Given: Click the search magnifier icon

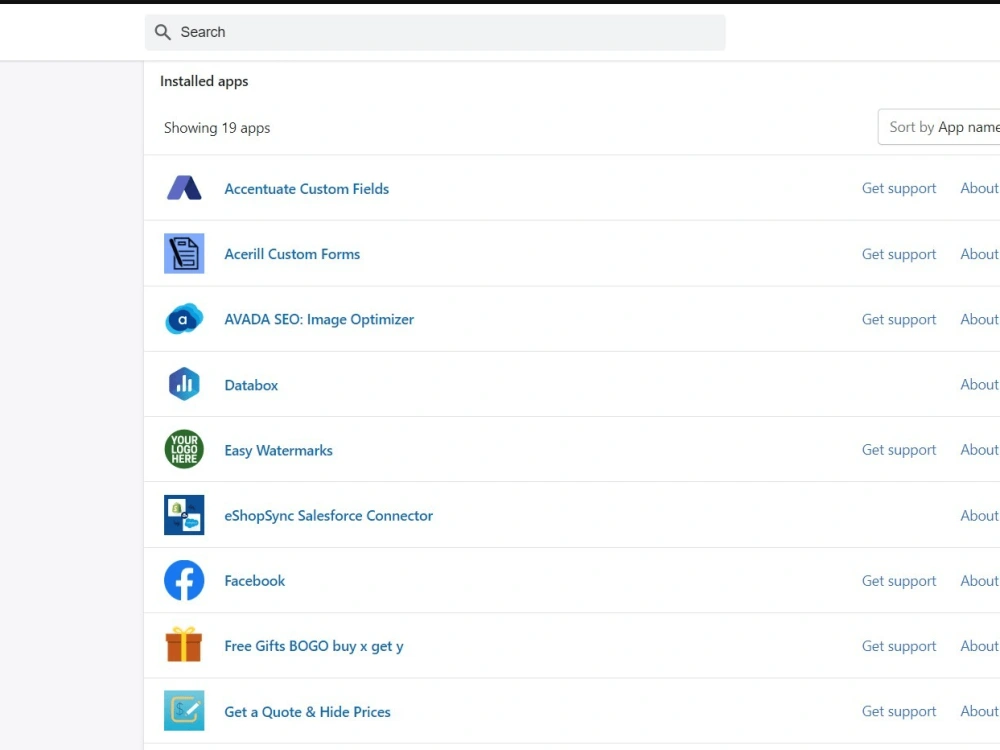Looking at the screenshot, I should [x=163, y=32].
